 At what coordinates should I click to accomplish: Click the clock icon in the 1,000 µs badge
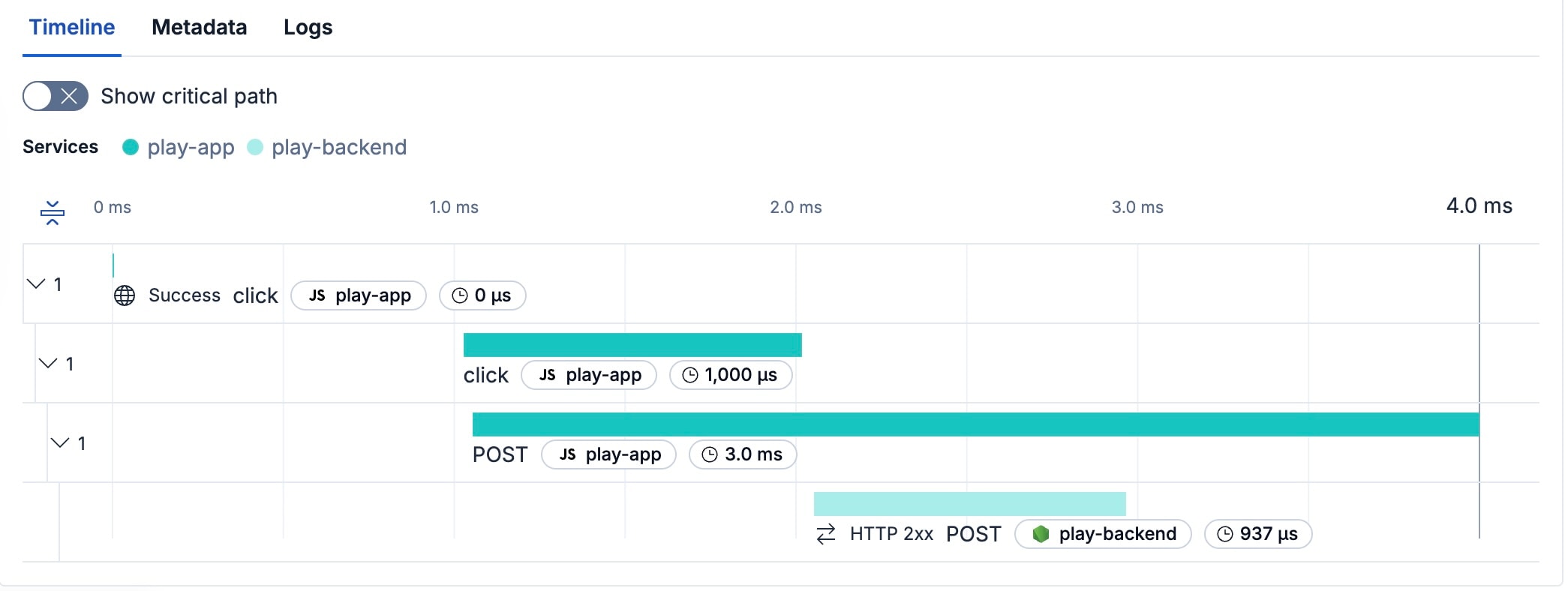click(x=689, y=375)
